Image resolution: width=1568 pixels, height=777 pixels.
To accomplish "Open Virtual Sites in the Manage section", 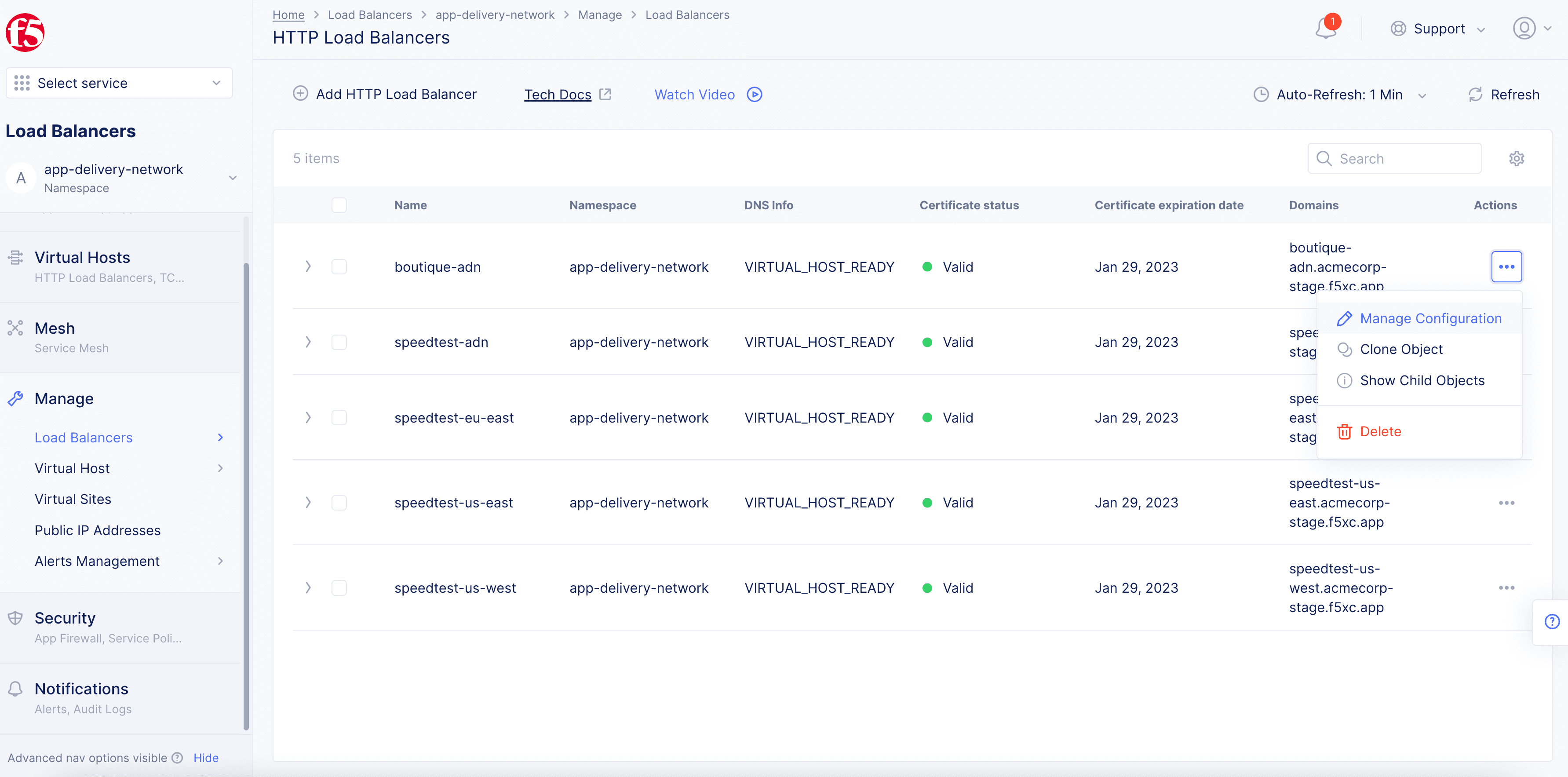I will pos(73,500).
